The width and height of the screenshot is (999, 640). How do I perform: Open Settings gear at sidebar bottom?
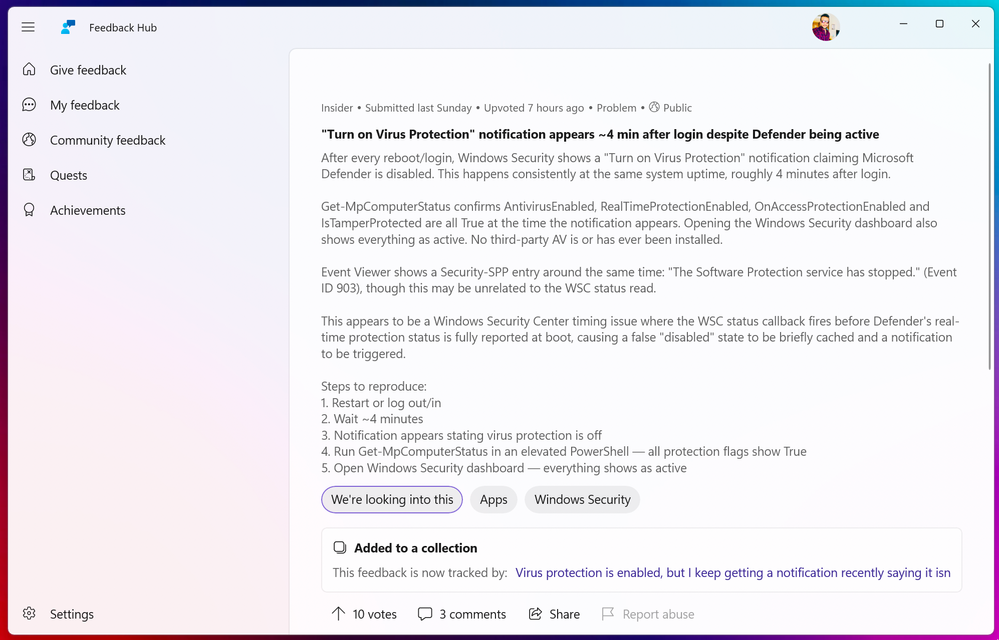pos(29,613)
